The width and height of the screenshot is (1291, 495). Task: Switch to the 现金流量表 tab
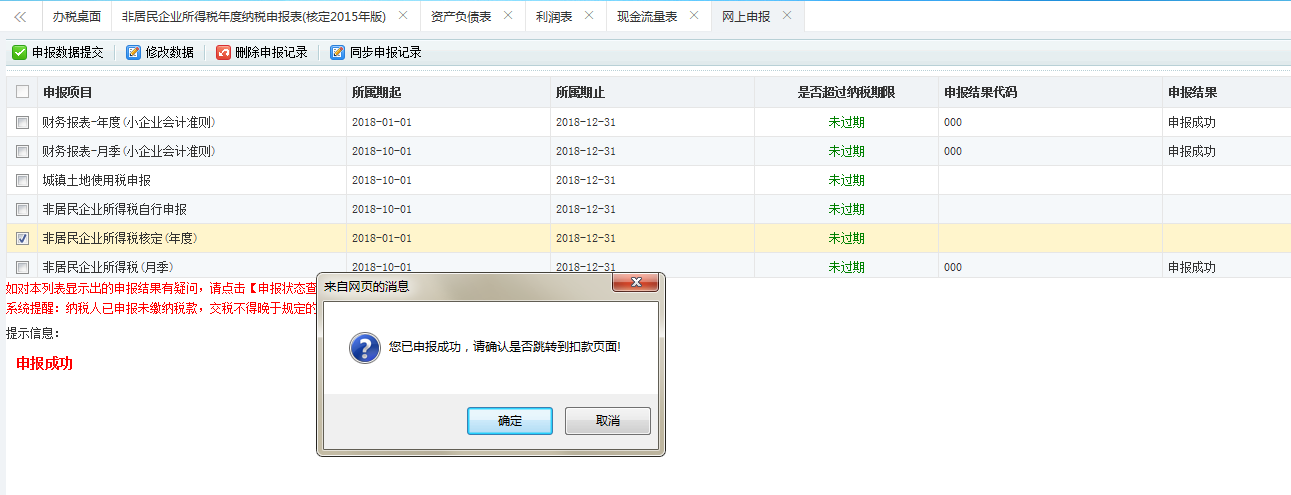pyautogui.click(x=647, y=16)
